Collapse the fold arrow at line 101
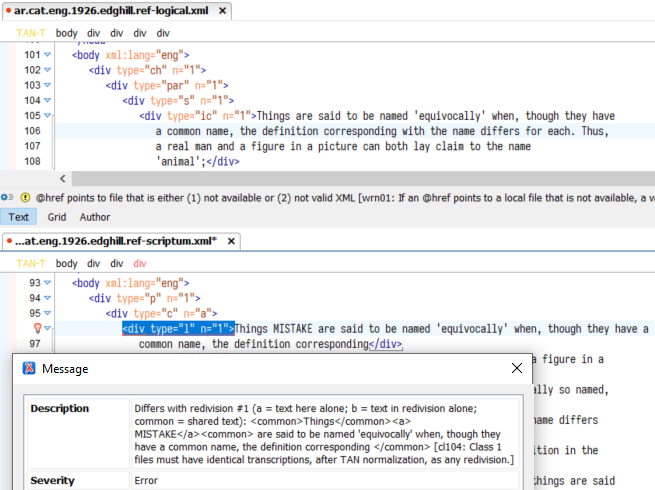Viewport: 655px width, 490px height. (47, 55)
